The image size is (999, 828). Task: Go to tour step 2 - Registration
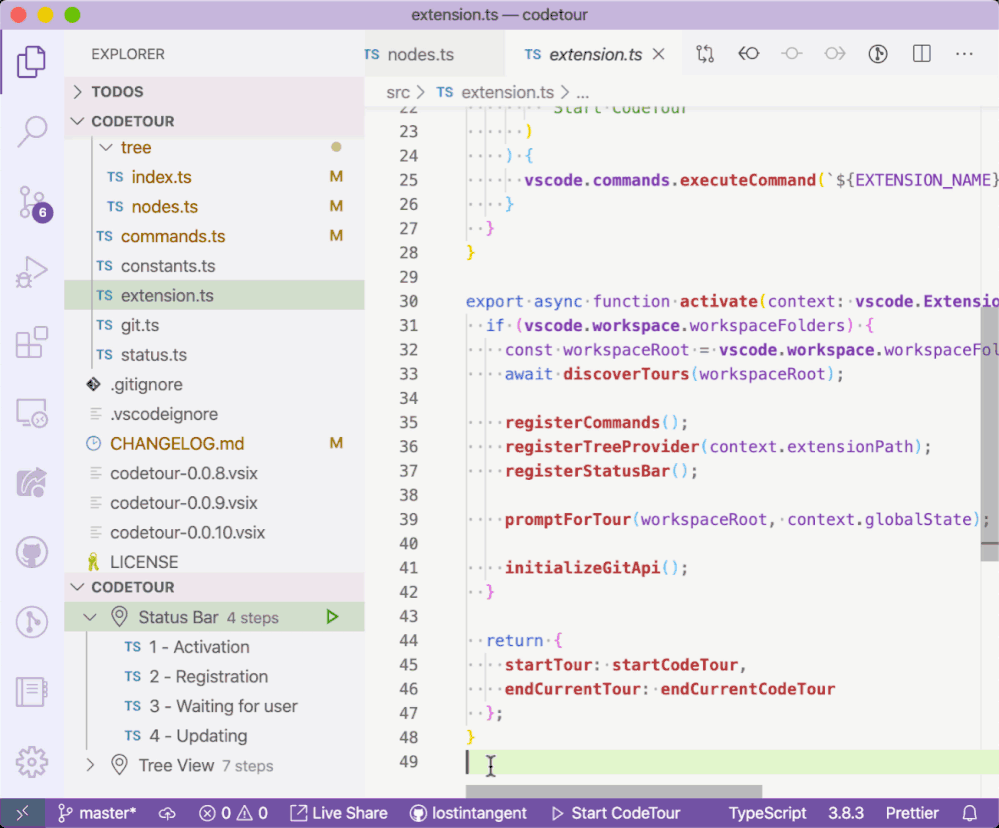point(214,676)
